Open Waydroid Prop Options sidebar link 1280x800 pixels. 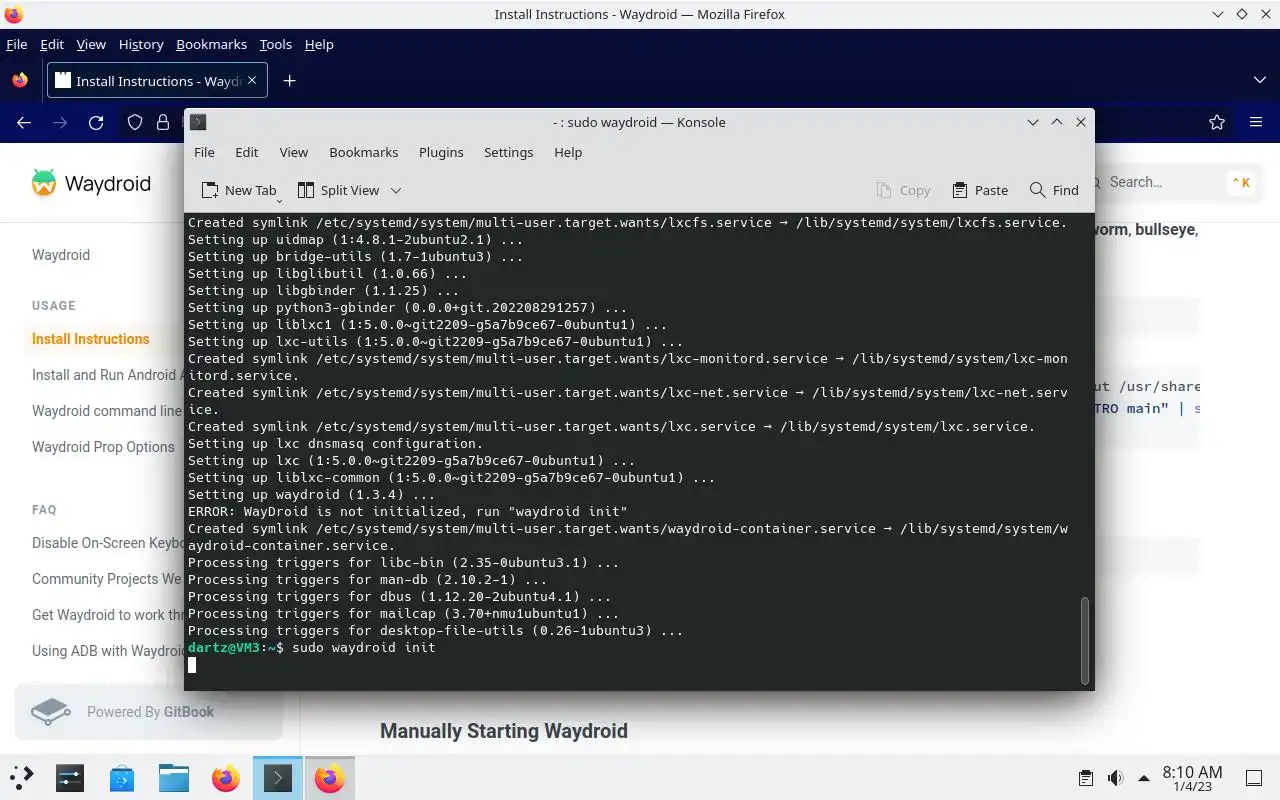coord(103,447)
